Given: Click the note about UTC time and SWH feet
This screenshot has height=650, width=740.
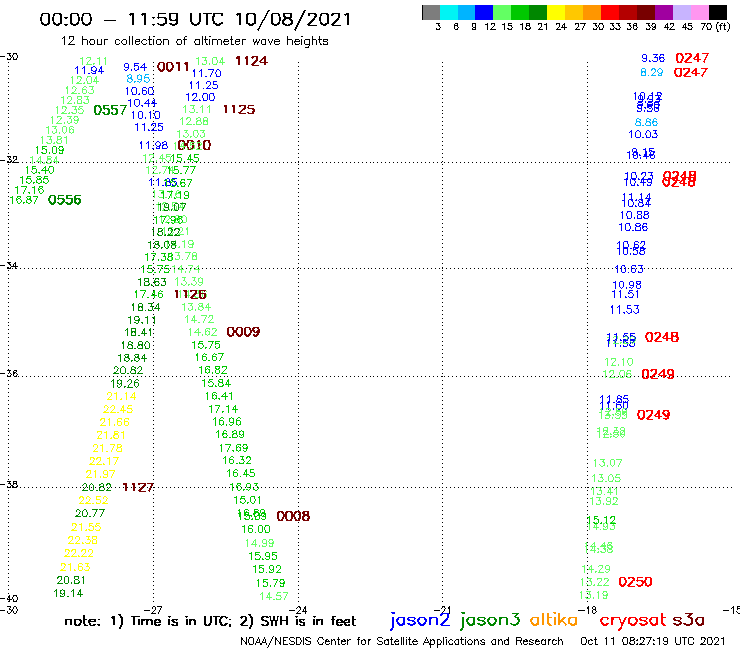Looking at the screenshot, I should pos(210,621).
